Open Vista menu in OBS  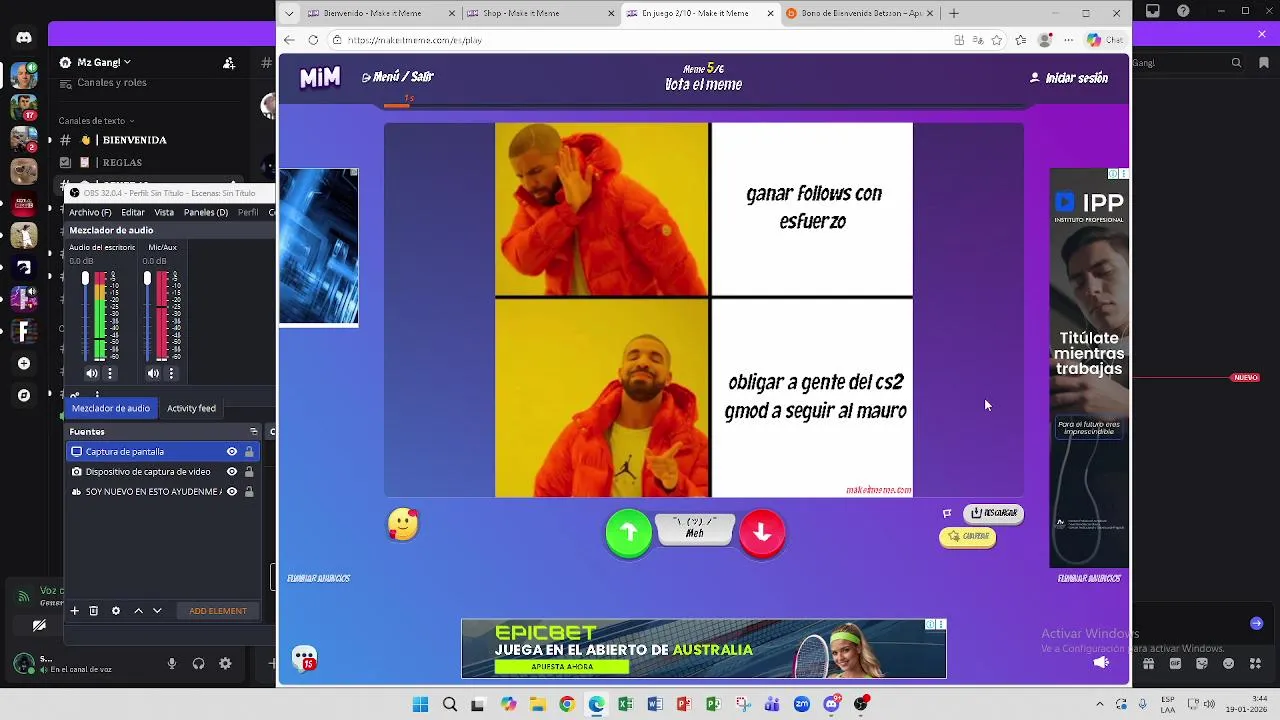tap(164, 212)
